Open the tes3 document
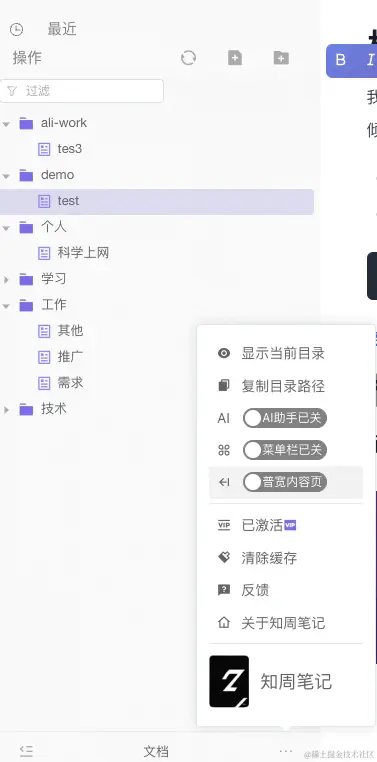The height and width of the screenshot is (762, 377). (x=69, y=149)
